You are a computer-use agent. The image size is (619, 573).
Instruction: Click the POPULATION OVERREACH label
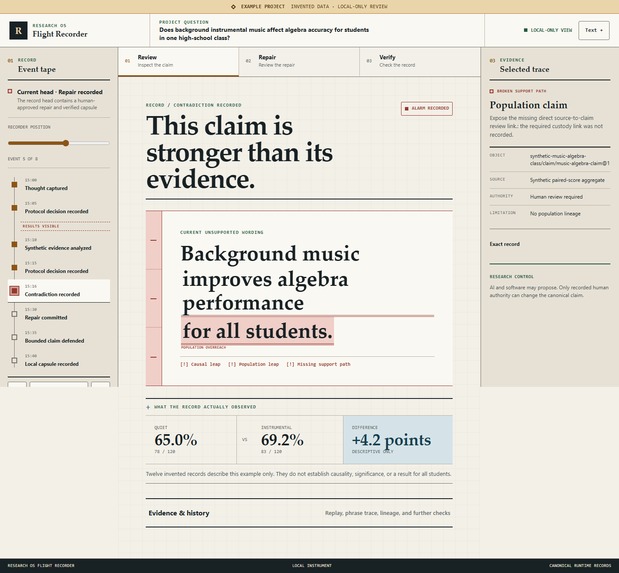[203, 348]
